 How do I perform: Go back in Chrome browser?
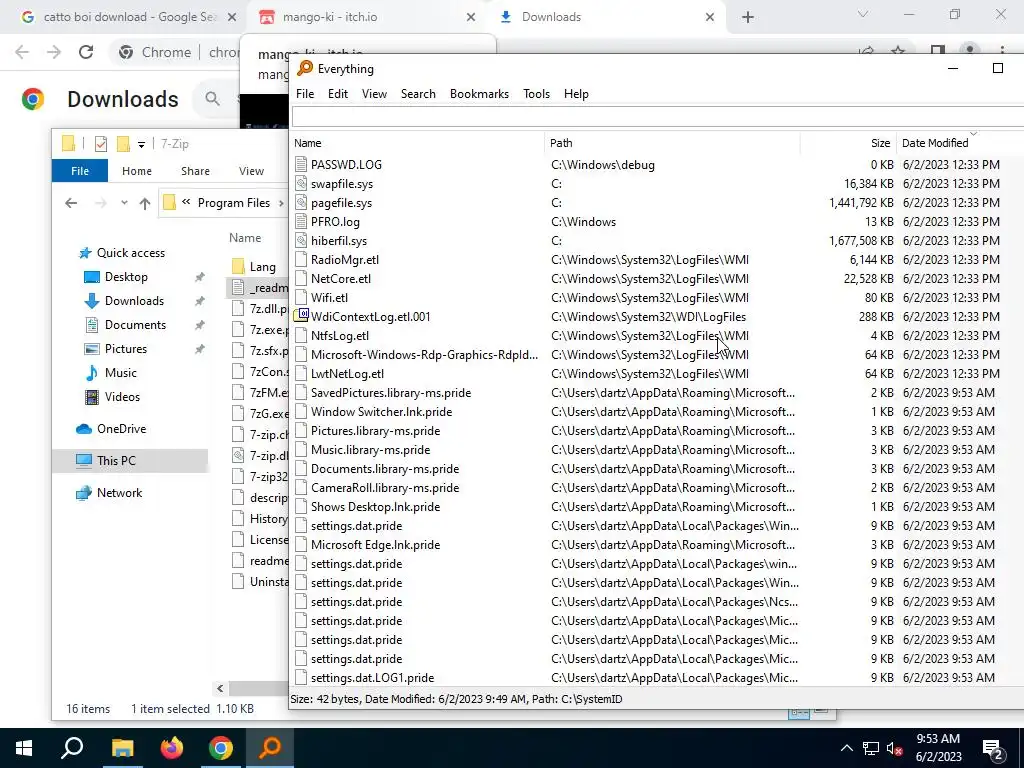pos(22,52)
